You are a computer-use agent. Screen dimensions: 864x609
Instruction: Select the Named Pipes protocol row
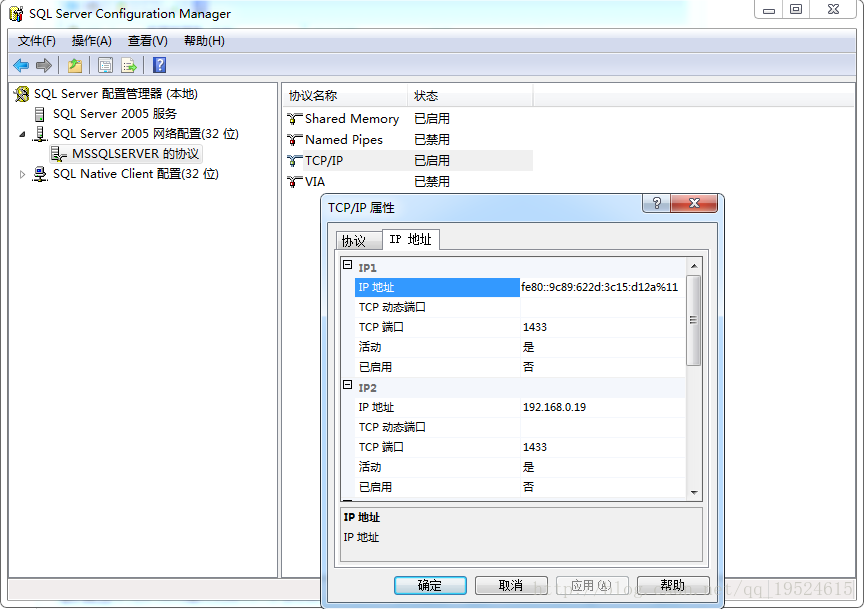click(408, 139)
